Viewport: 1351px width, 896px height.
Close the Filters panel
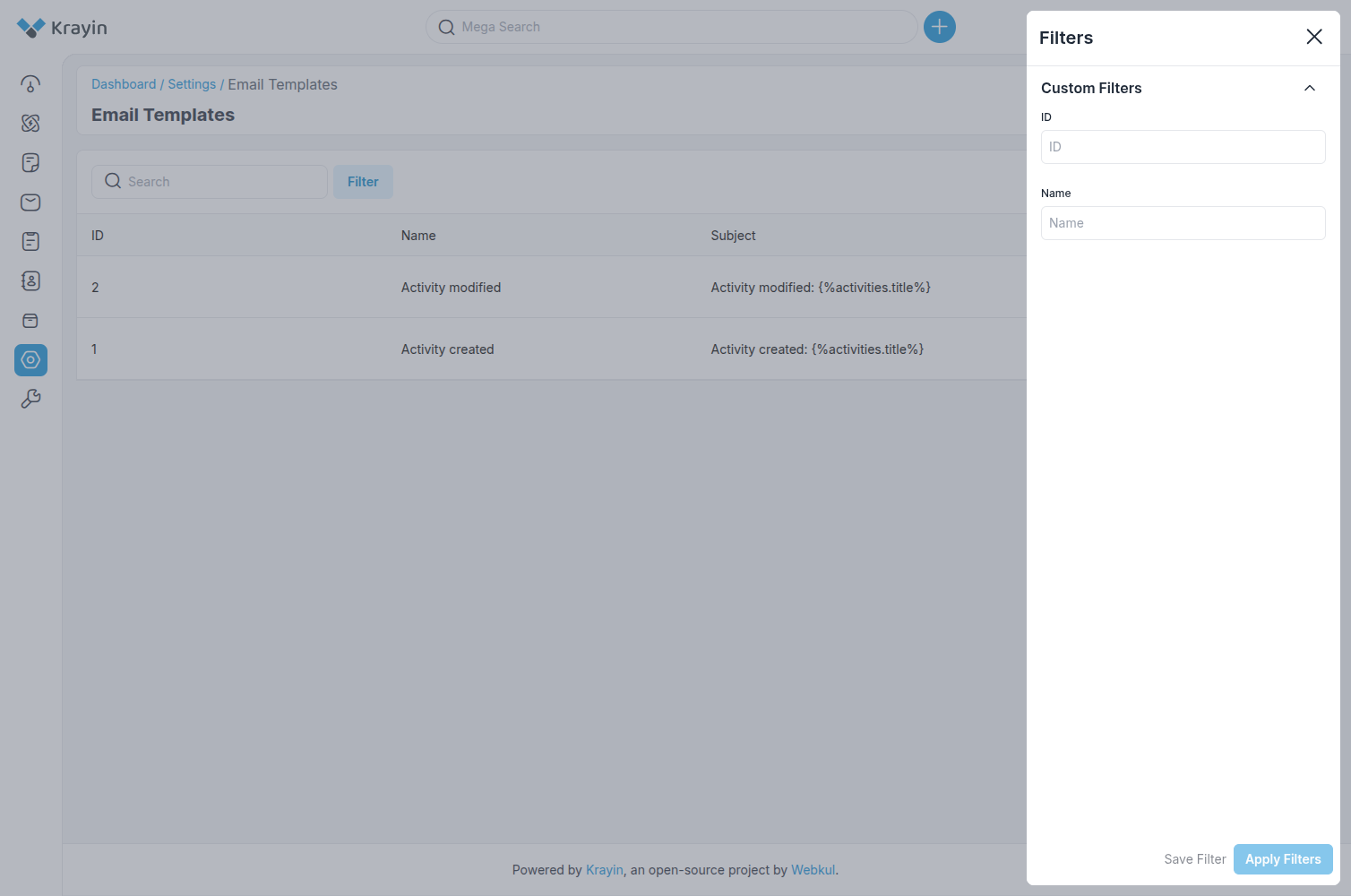point(1314,37)
